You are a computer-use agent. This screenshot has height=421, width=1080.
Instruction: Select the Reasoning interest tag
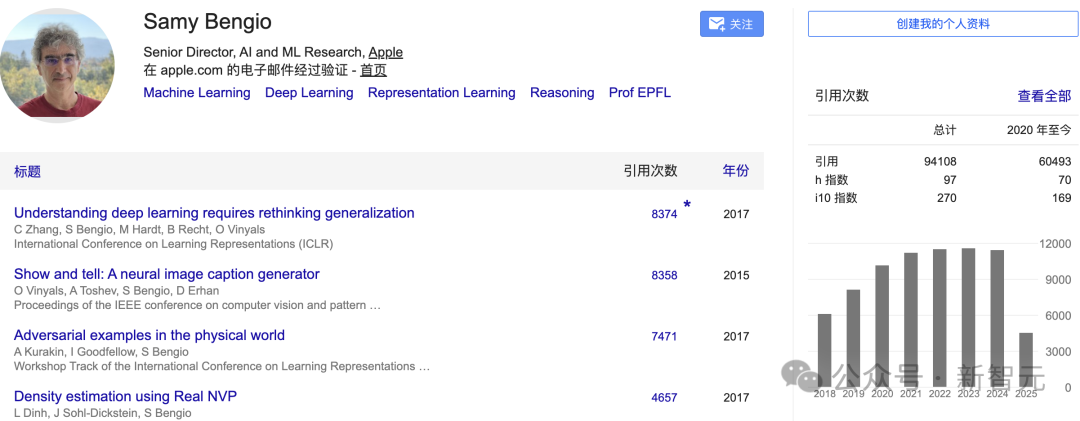pos(562,92)
